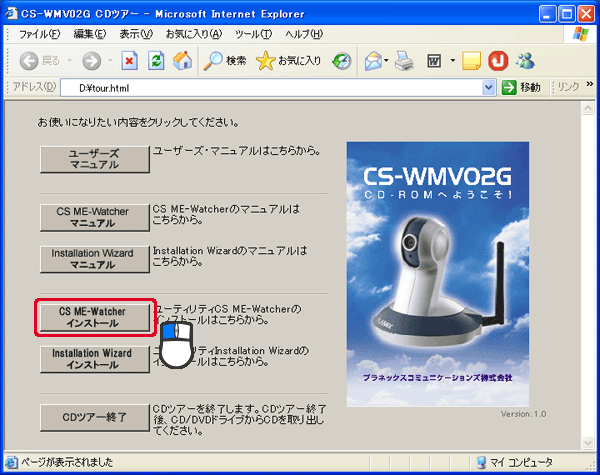This screenshot has width=600, height=475.
Task: Click the Mail envelope icon
Action: [x=373, y=61]
